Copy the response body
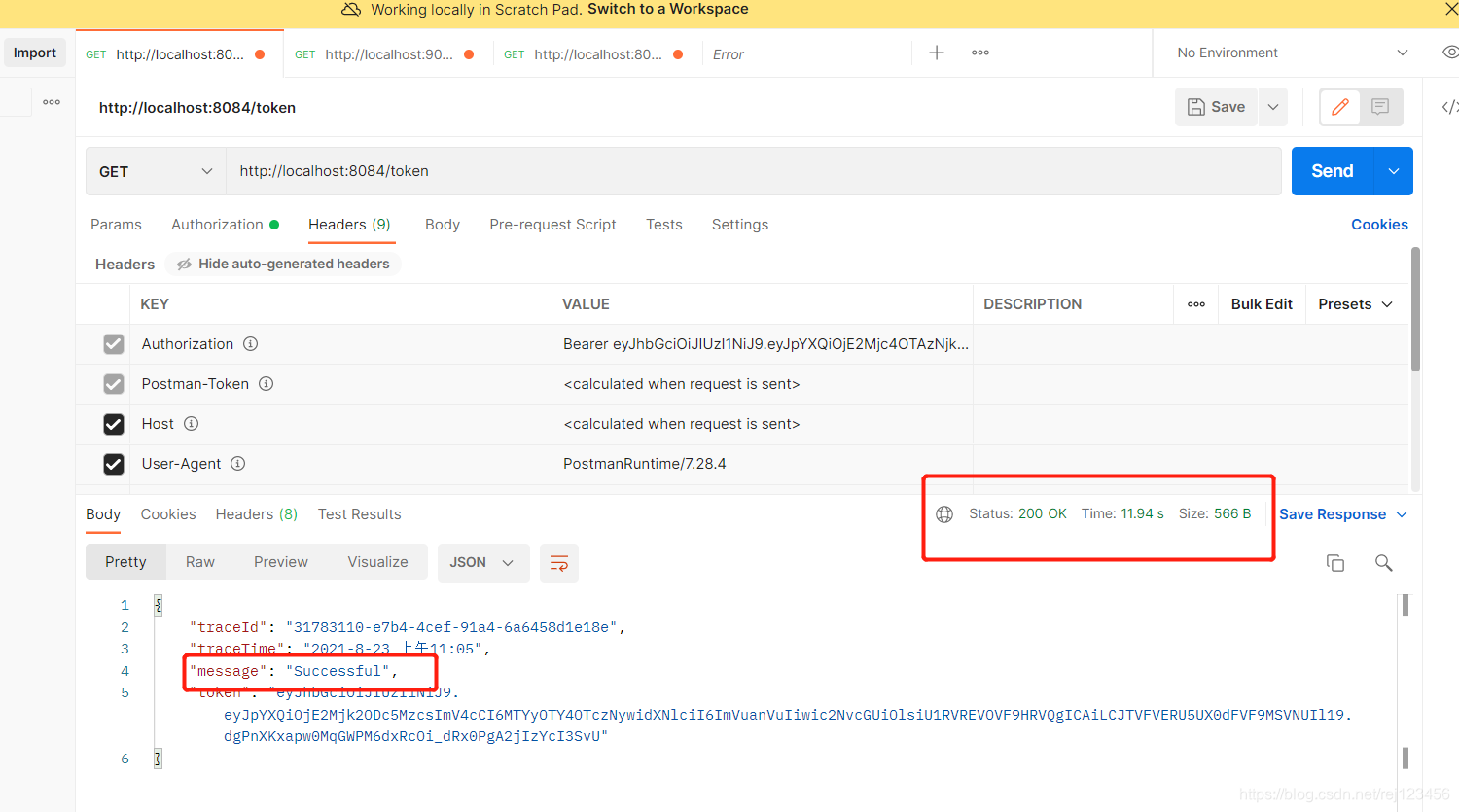This screenshot has width=1459, height=812. pos(1335,562)
